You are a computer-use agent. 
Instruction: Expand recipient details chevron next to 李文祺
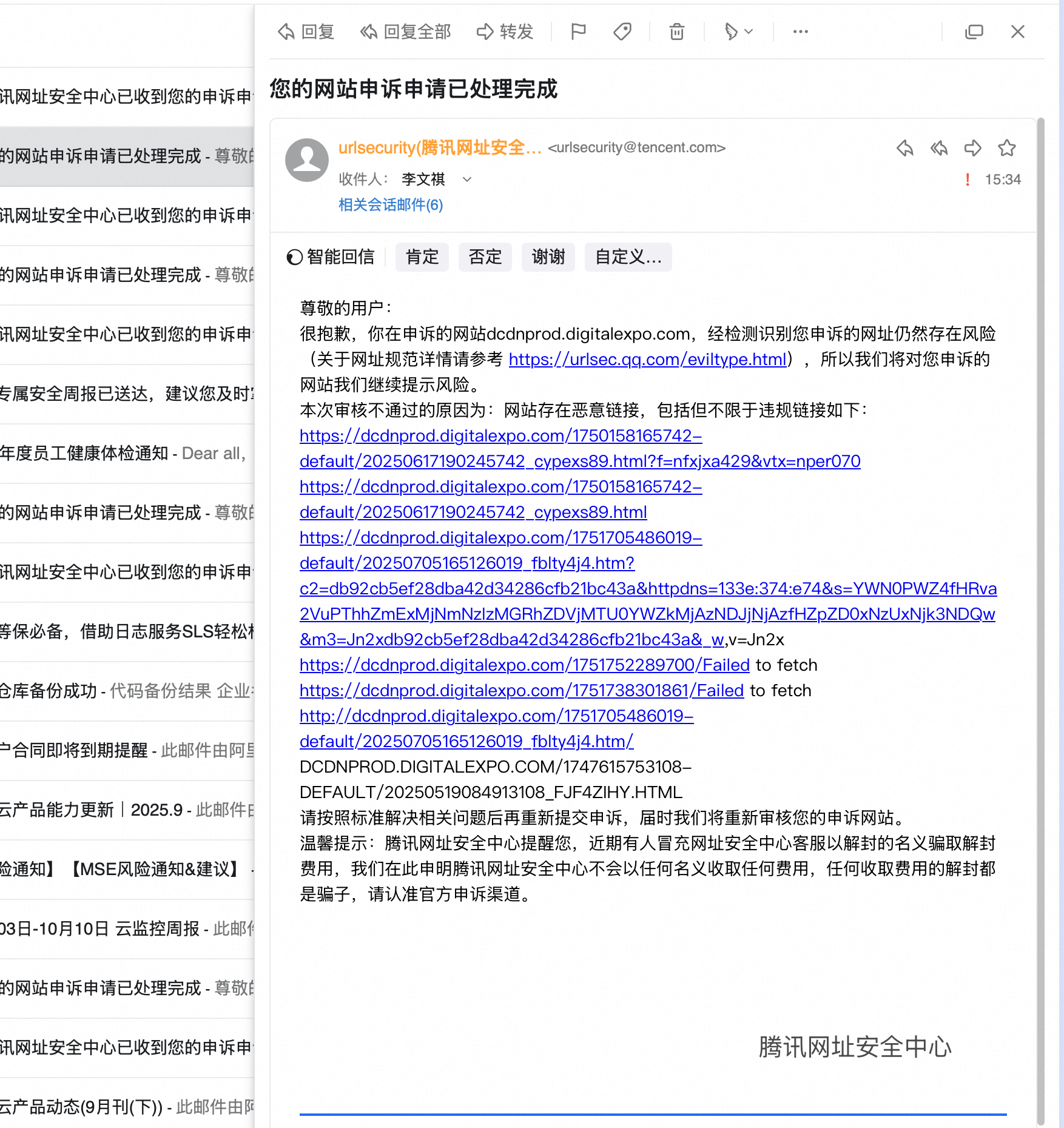click(x=467, y=180)
